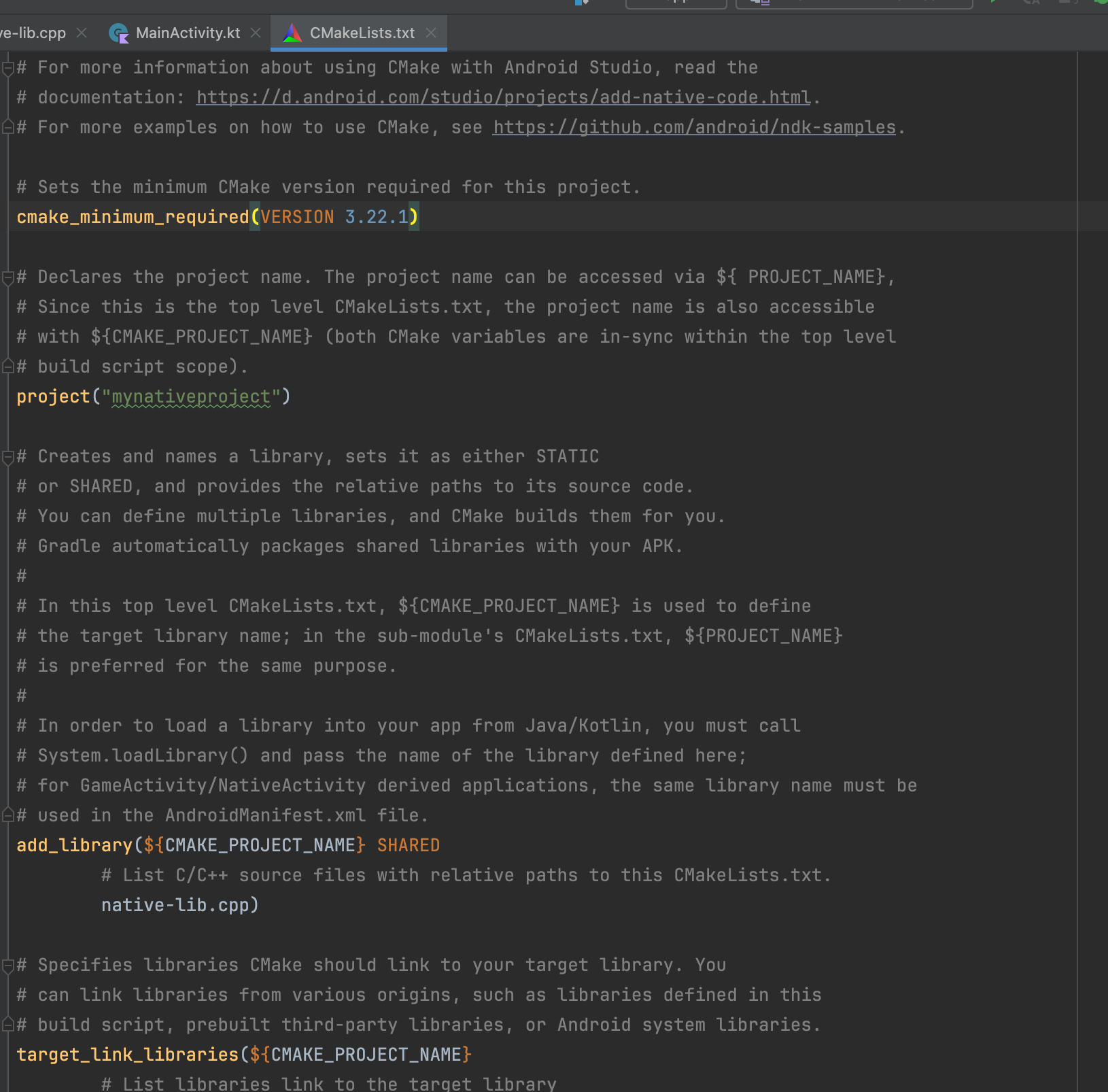
Task: Collapse fold marker at 'For more examples' line
Action: click(8, 127)
